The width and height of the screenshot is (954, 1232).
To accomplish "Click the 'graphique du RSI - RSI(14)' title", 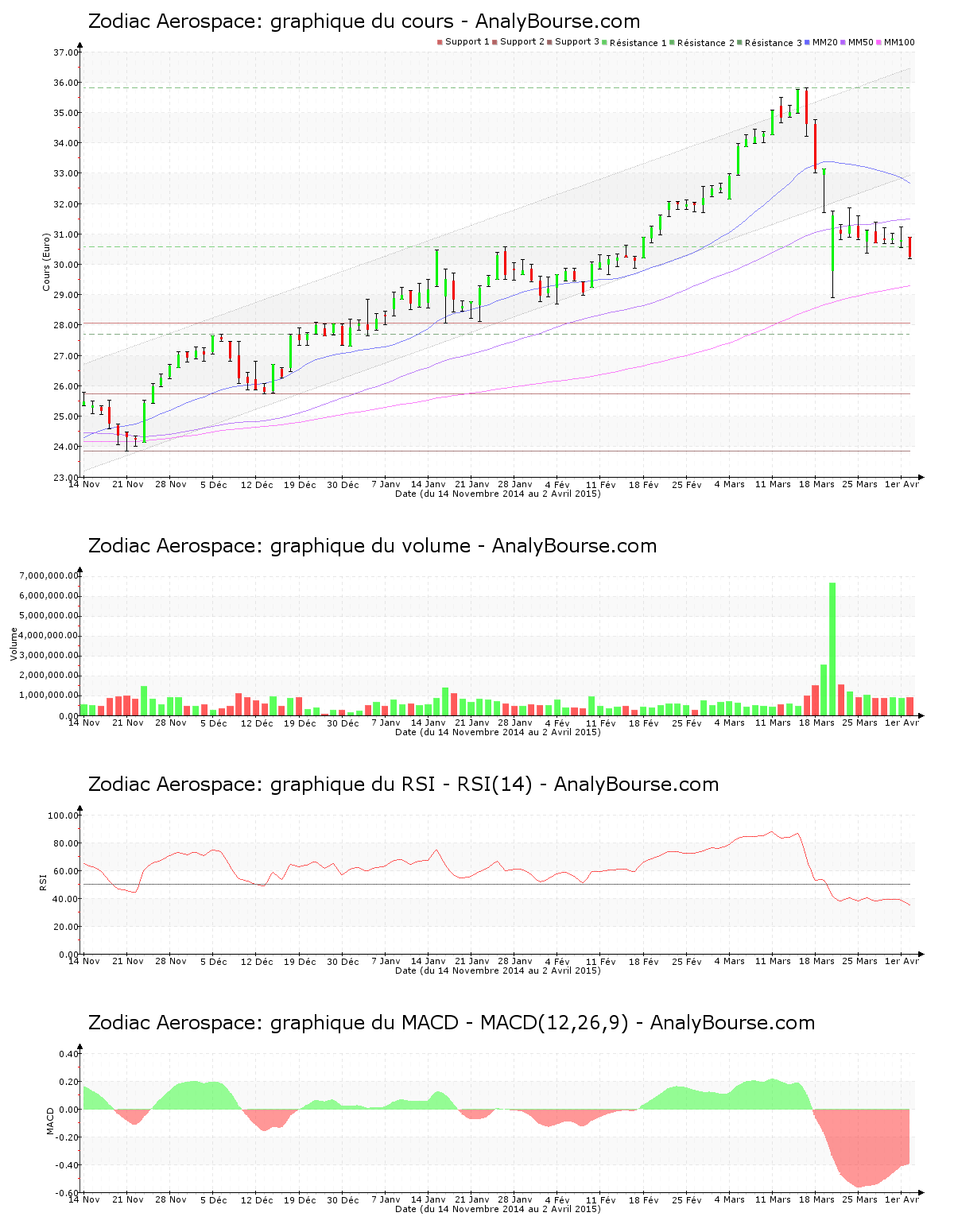I will click(403, 785).
